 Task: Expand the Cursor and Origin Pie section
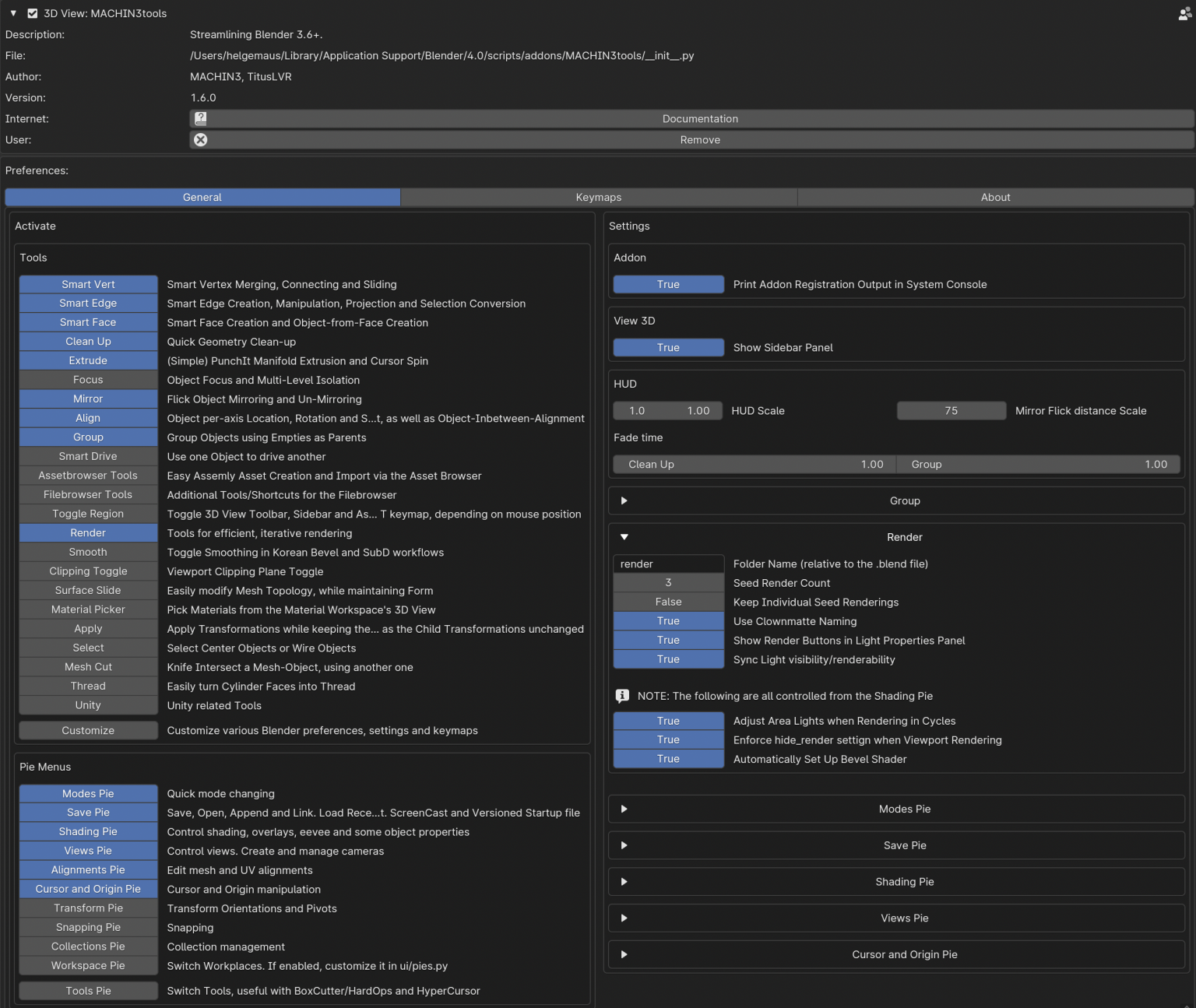click(x=624, y=954)
